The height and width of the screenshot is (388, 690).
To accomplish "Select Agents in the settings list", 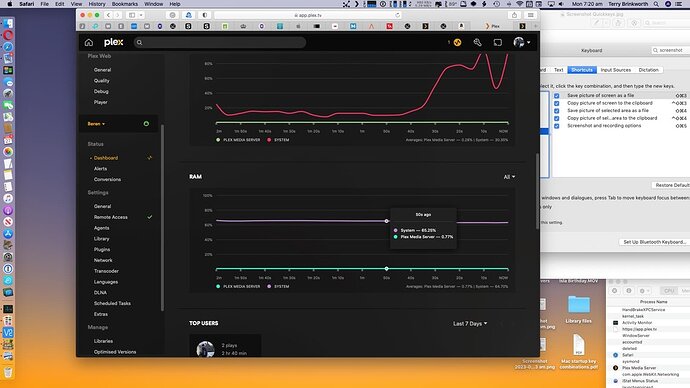I will [x=101, y=228].
